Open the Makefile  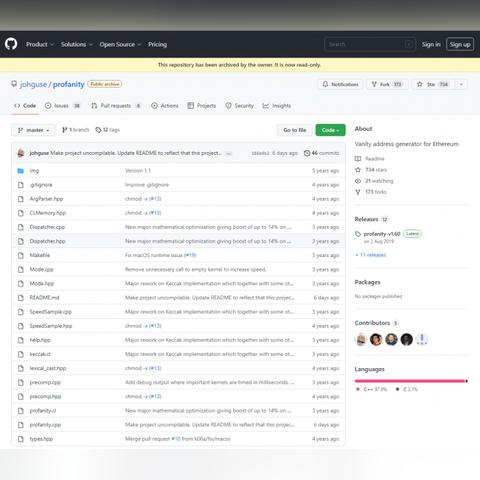pyautogui.click(x=40, y=255)
